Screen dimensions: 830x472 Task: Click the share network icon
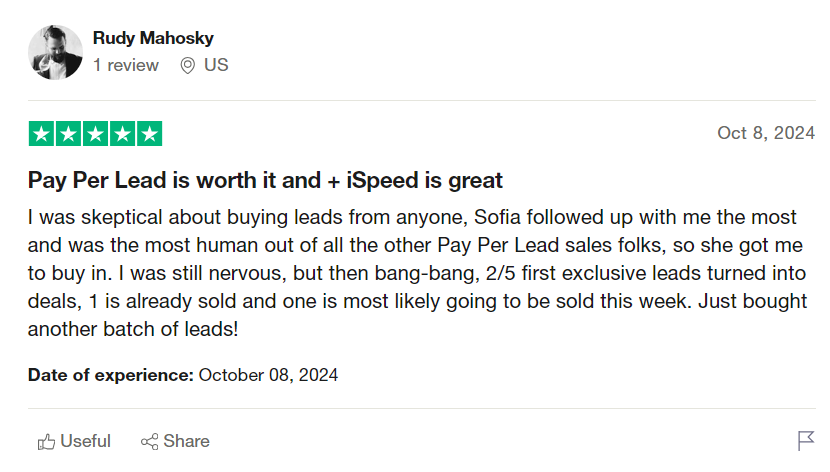click(x=150, y=441)
